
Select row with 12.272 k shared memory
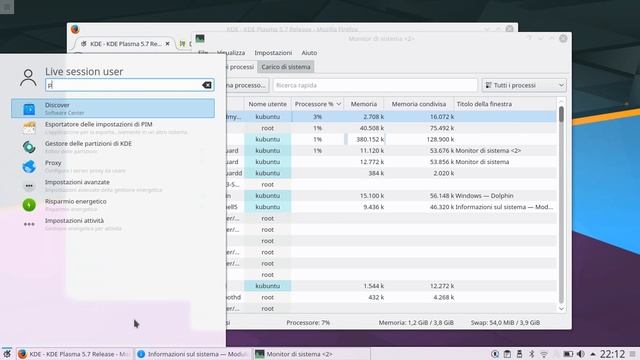click(391, 286)
